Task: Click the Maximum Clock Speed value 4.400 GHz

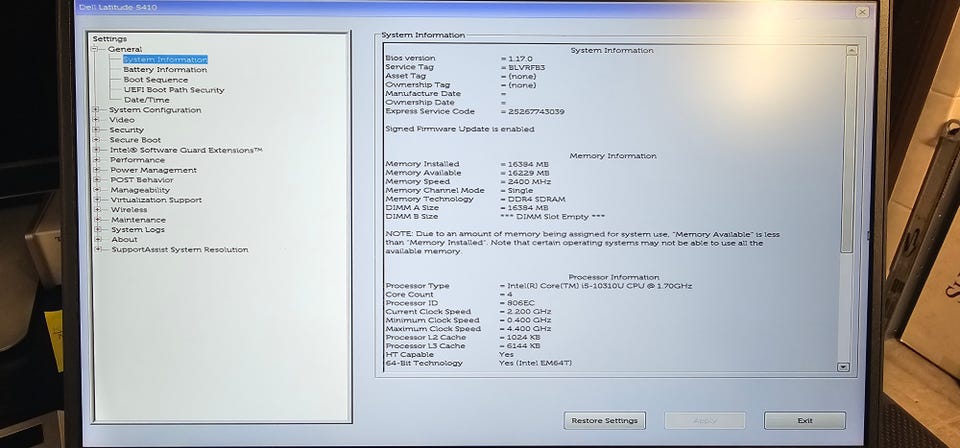Action: point(529,329)
